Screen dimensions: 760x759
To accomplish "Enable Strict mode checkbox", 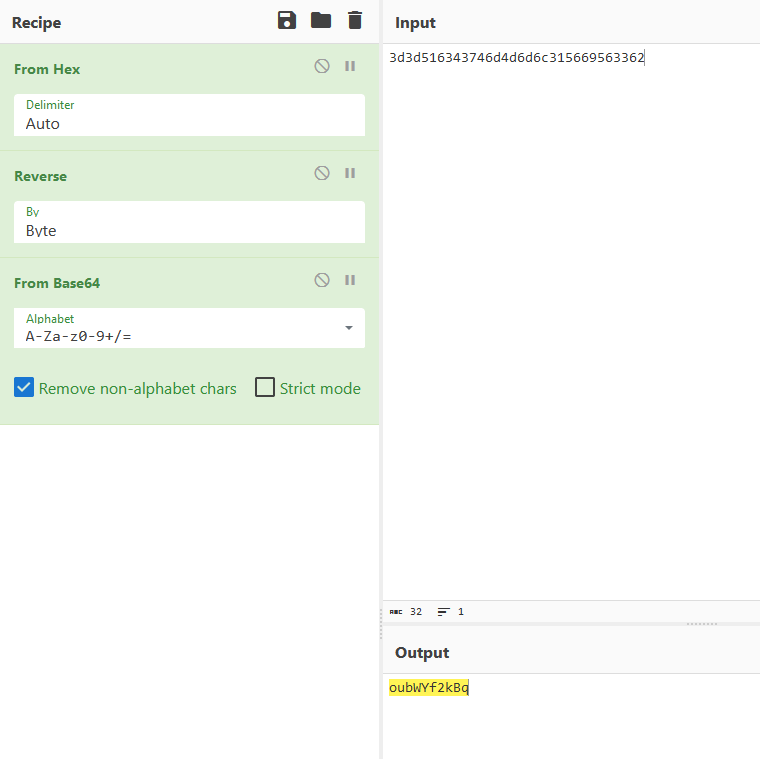I will (x=265, y=388).
